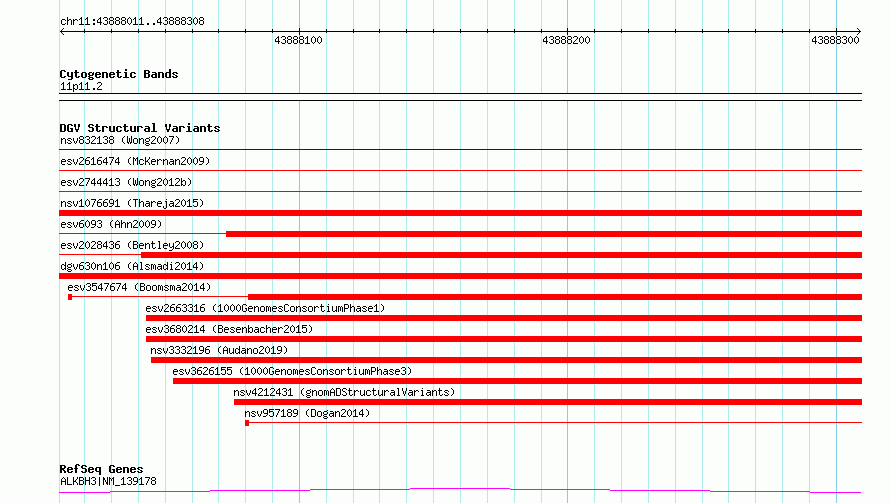The width and height of the screenshot is (890, 503).
Task: Open esv2663316 (1000GenomesConsortiumPhase1) label
Action: (x=265, y=308)
